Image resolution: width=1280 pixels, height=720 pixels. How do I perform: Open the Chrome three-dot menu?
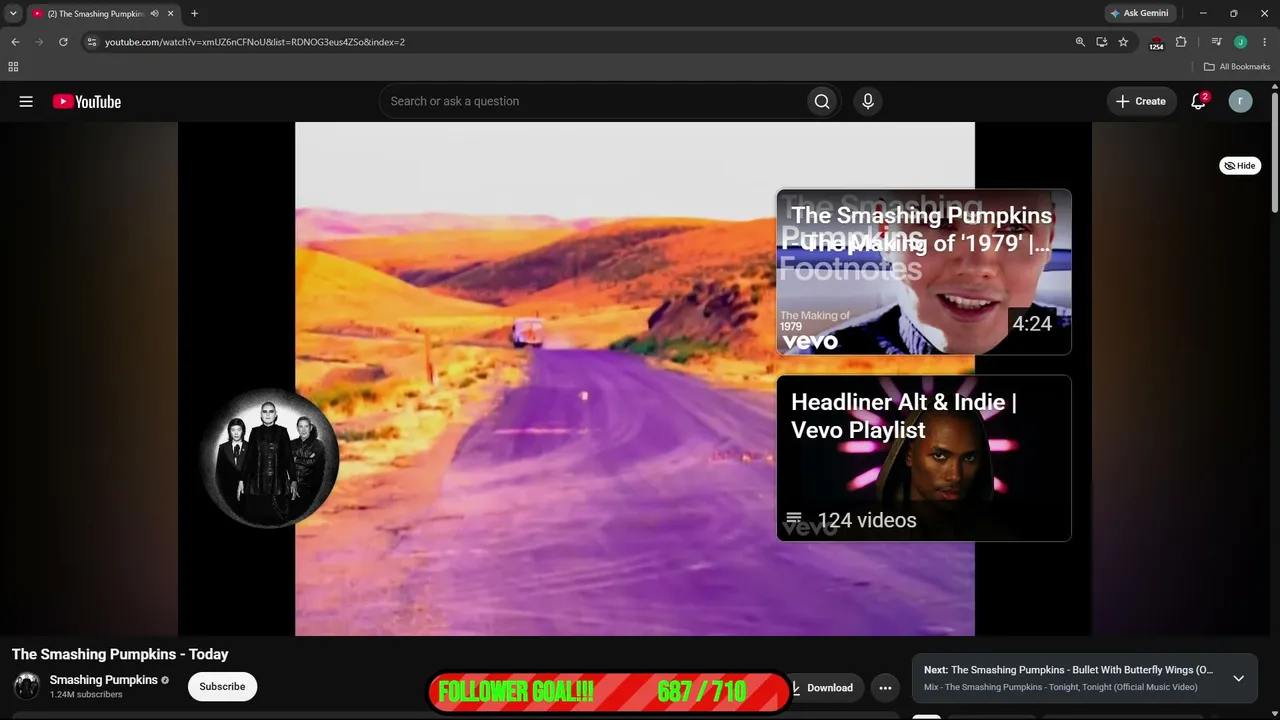(1264, 42)
